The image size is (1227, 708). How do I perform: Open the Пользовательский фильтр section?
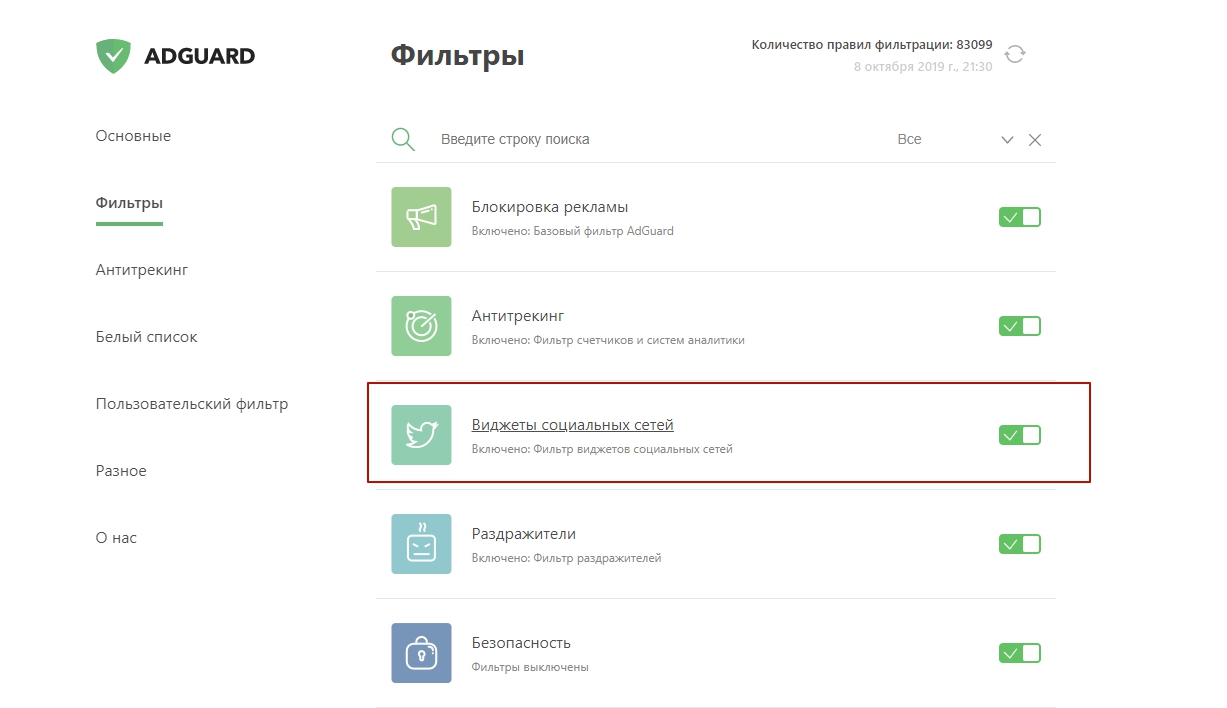[x=191, y=404]
